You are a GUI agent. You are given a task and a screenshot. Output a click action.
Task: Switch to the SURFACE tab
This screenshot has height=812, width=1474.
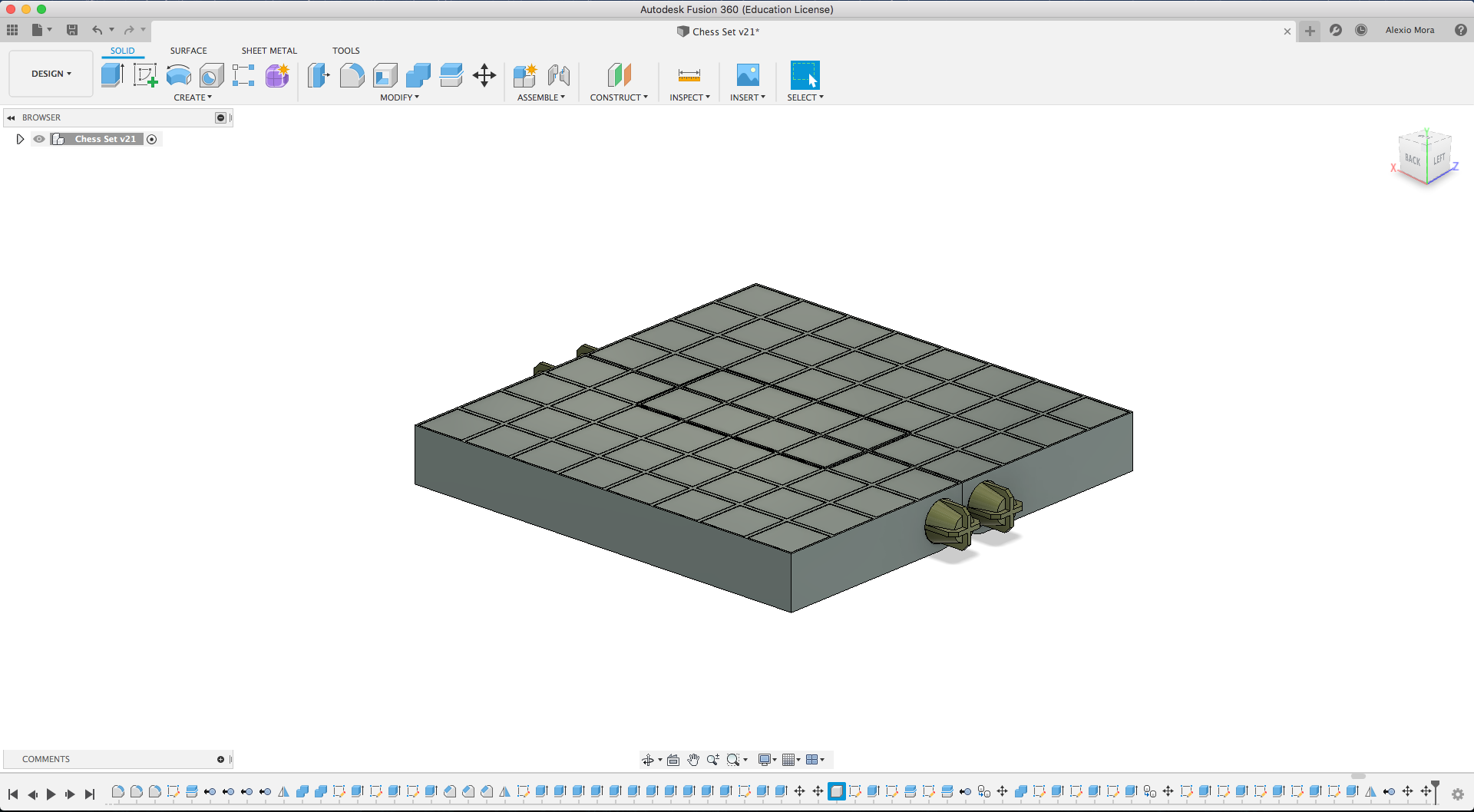pyautogui.click(x=189, y=51)
